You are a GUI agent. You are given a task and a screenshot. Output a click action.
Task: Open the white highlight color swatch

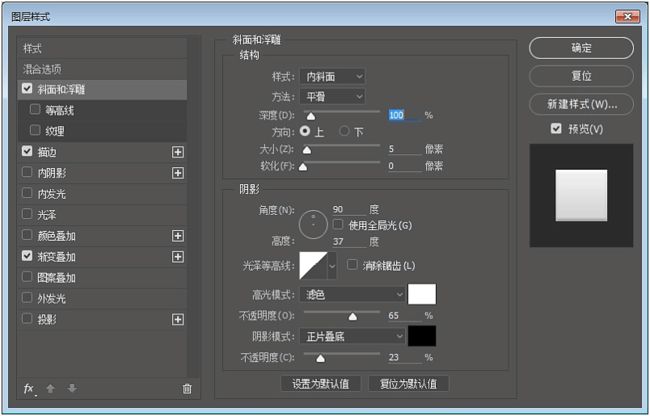click(x=422, y=294)
